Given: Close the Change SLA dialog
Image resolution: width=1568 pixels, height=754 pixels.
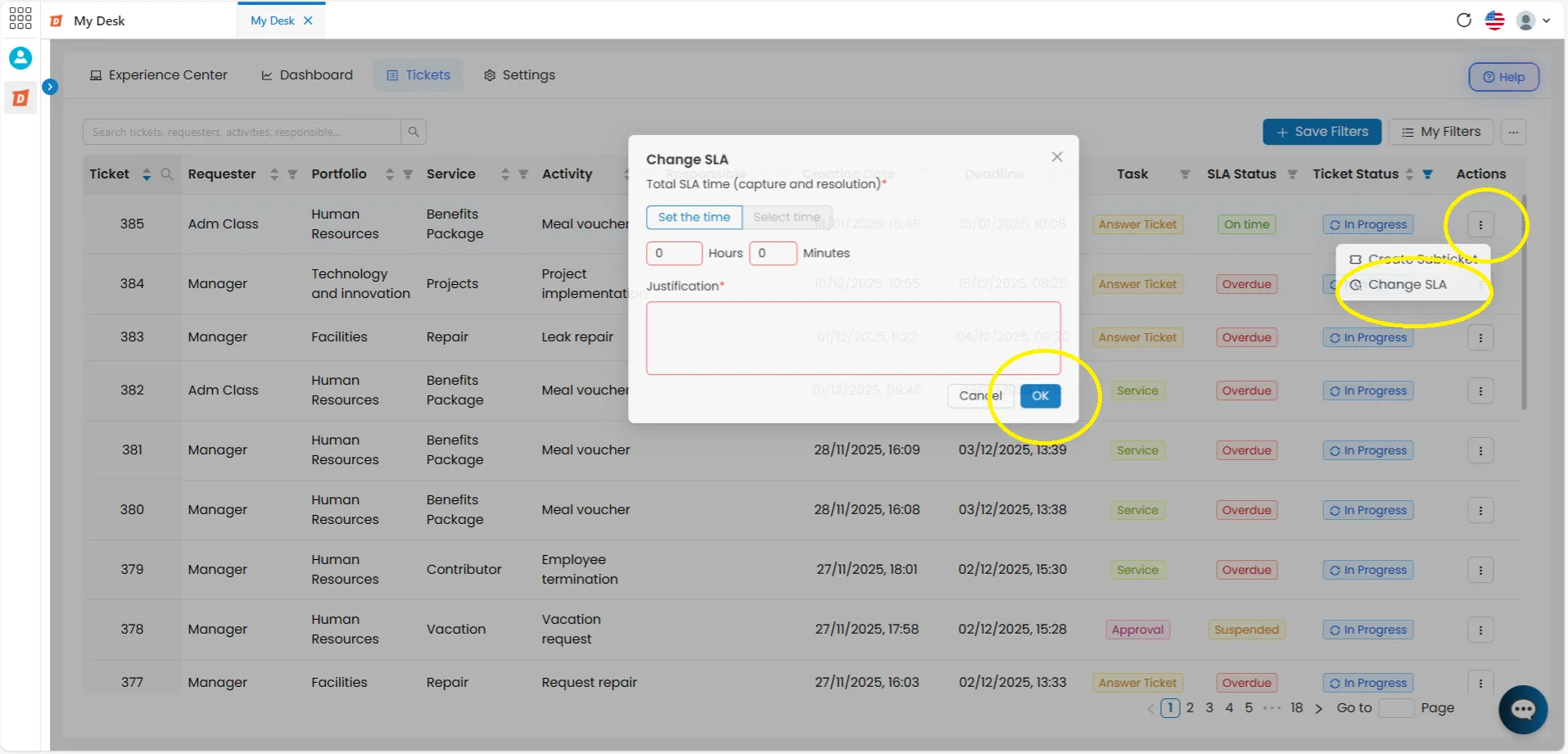Looking at the screenshot, I should coord(1057,156).
